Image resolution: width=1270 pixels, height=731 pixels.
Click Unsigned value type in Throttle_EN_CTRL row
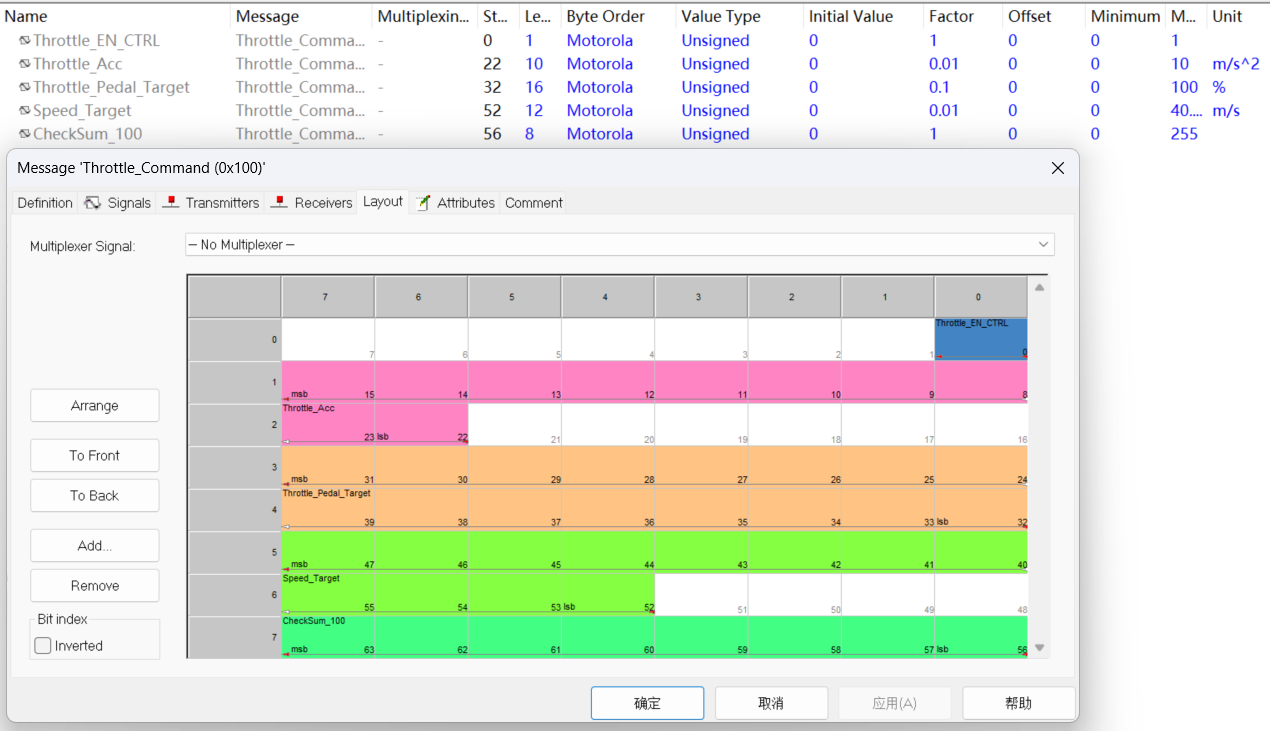click(x=716, y=41)
